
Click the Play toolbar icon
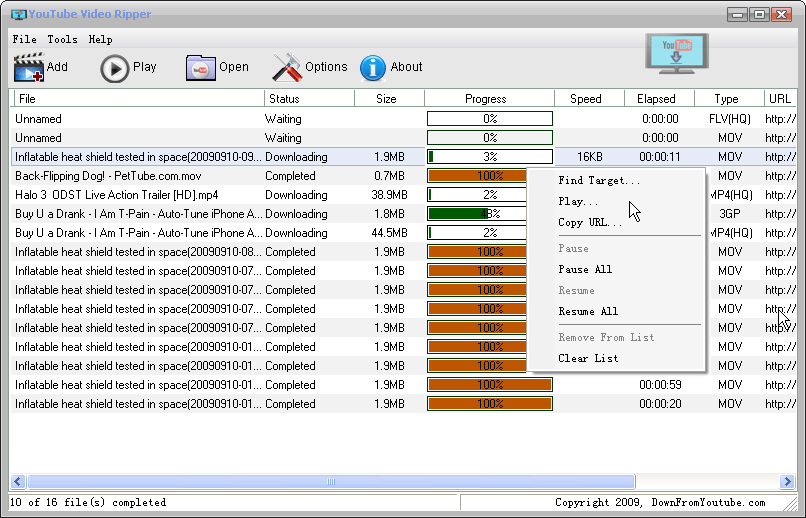click(114, 68)
